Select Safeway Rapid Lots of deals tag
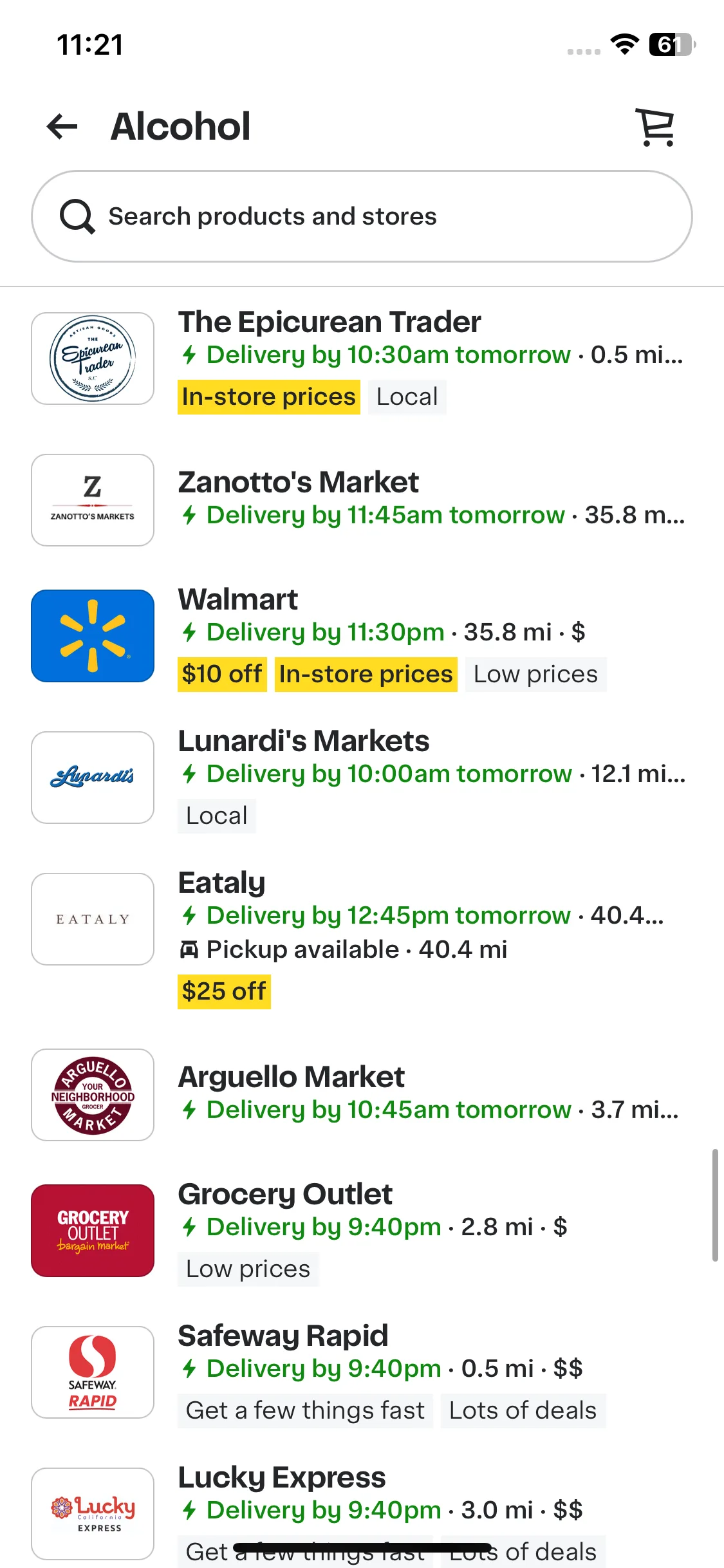The width and height of the screenshot is (724, 1568). (523, 1411)
